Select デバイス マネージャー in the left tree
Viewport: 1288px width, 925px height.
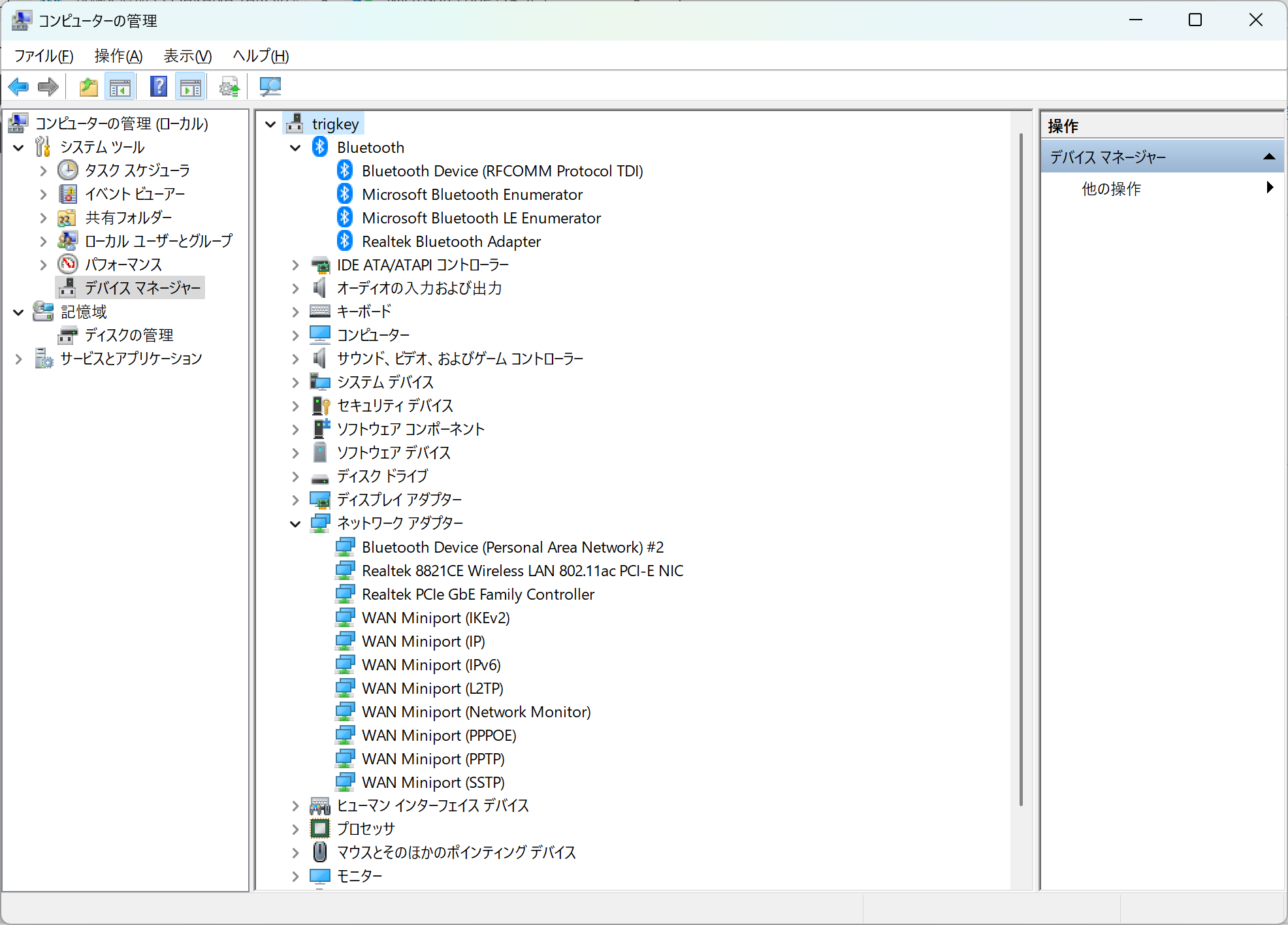tap(142, 288)
